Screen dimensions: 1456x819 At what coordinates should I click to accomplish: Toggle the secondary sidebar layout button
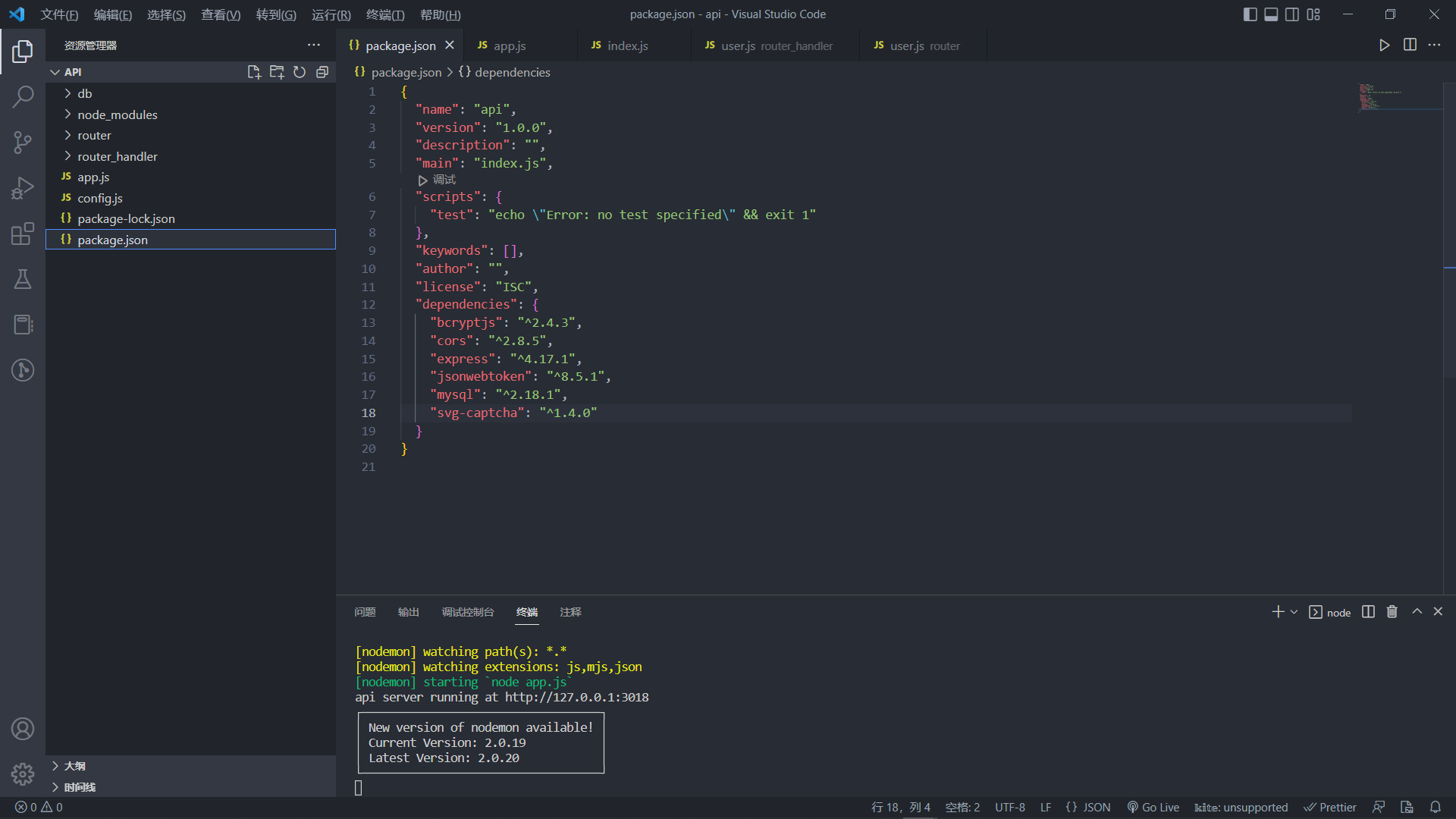[x=1292, y=14]
